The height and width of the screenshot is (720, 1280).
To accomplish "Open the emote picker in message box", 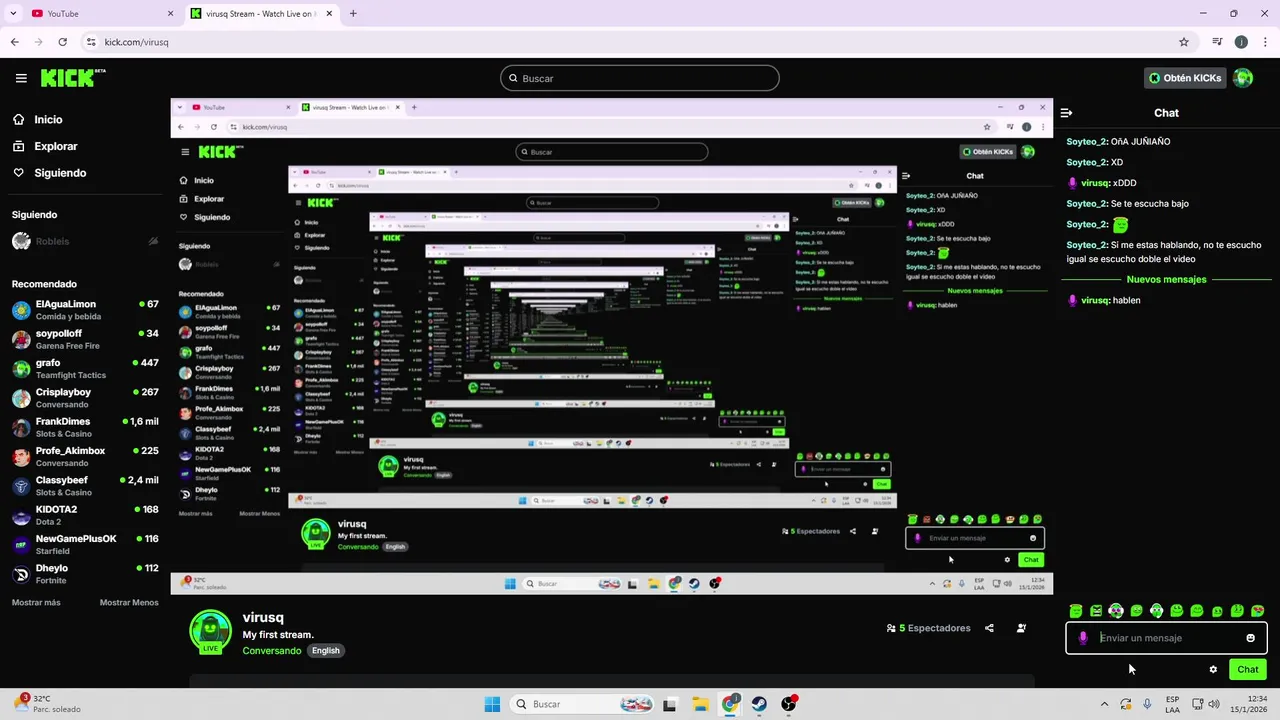I will [1250, 638].
